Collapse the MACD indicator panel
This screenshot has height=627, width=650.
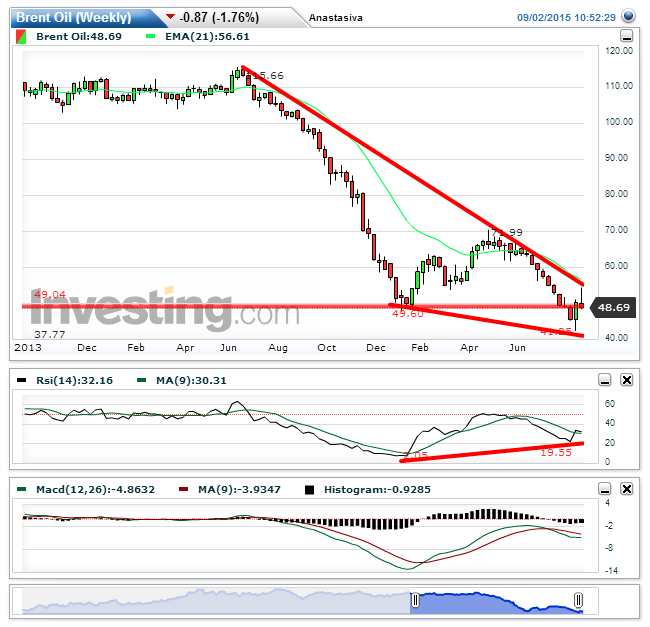[604, 490]
